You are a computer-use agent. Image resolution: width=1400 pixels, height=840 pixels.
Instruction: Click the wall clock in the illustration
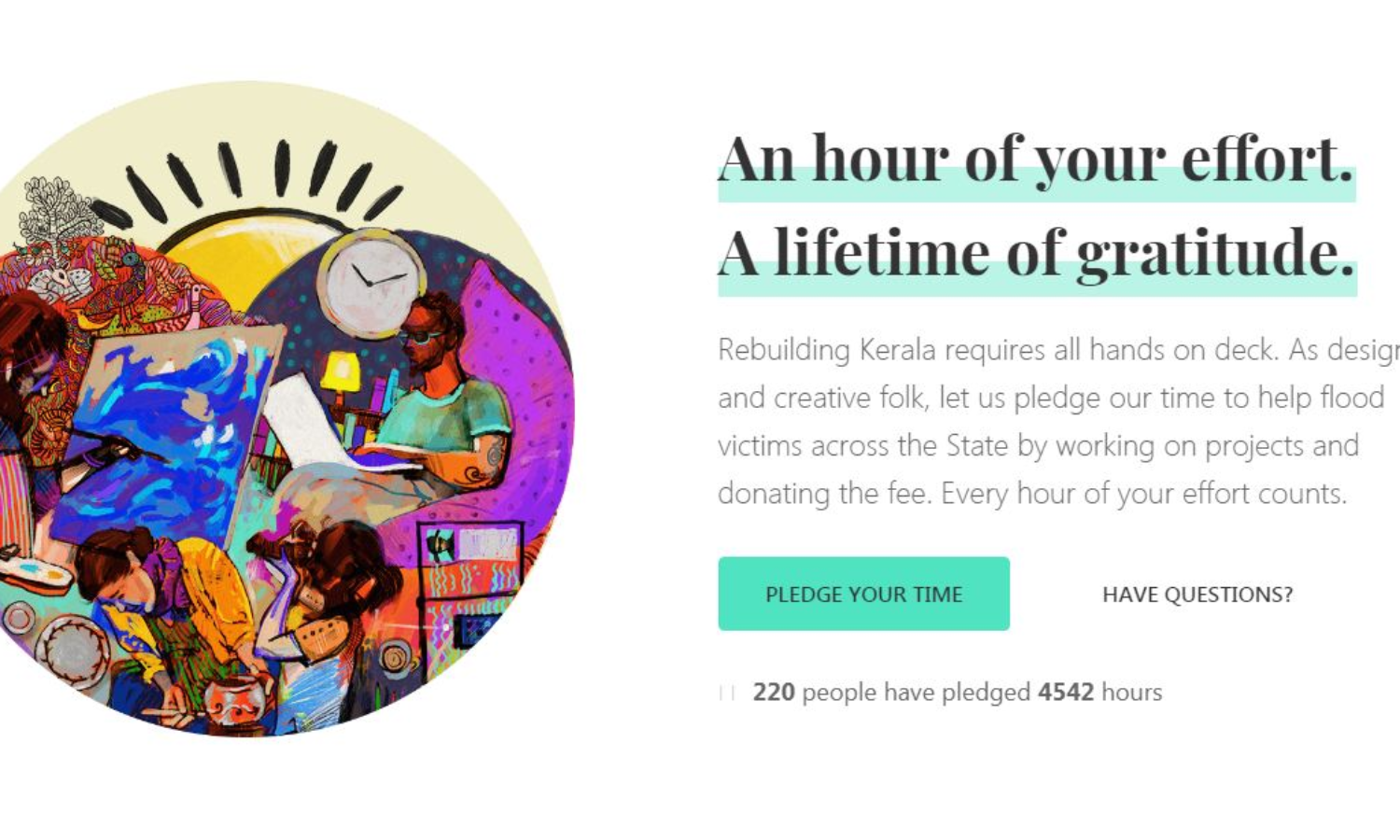tap(371, 276)
